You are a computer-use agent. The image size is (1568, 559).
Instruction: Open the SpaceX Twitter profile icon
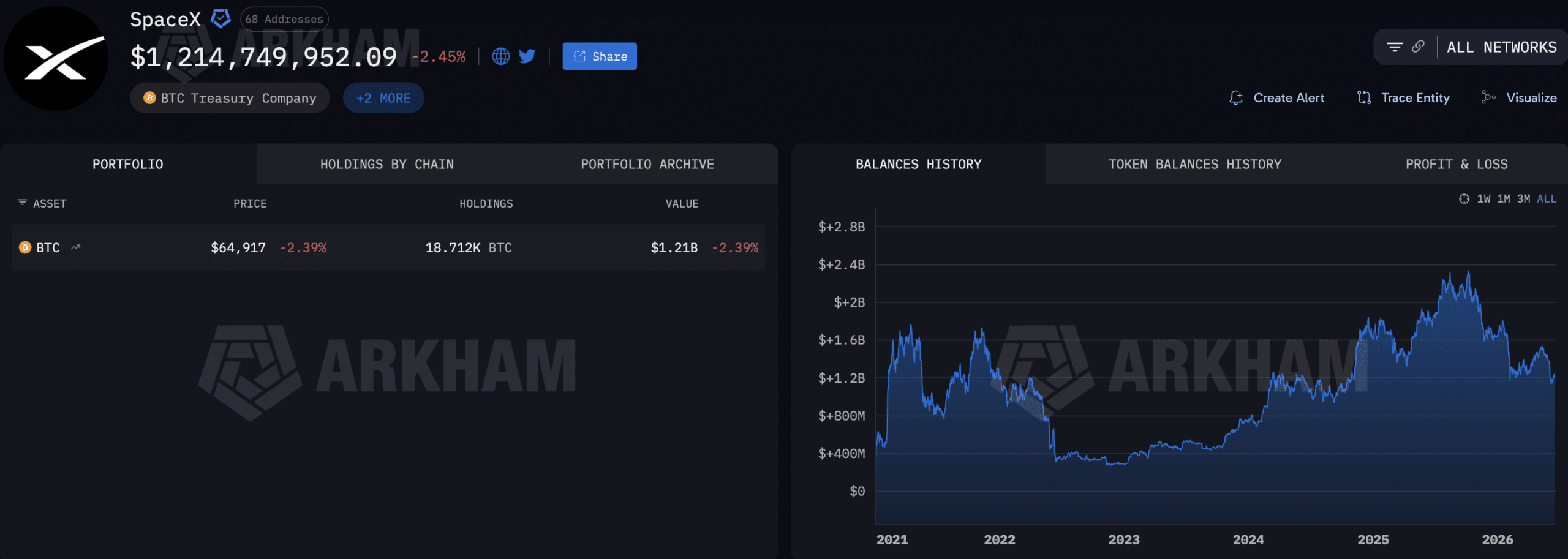[x=527, y=56]
